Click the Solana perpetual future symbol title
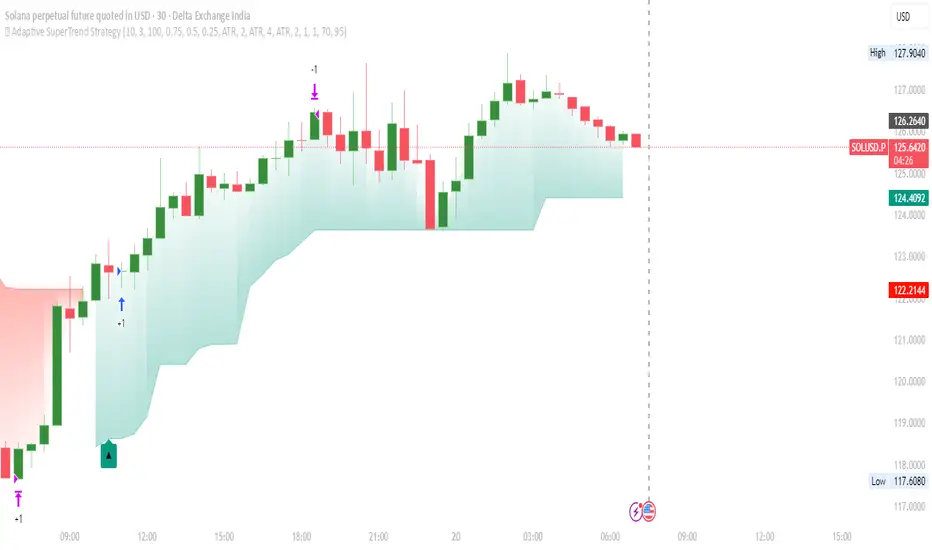The height and width of the screenshot is (550, 932). [140, 14]
